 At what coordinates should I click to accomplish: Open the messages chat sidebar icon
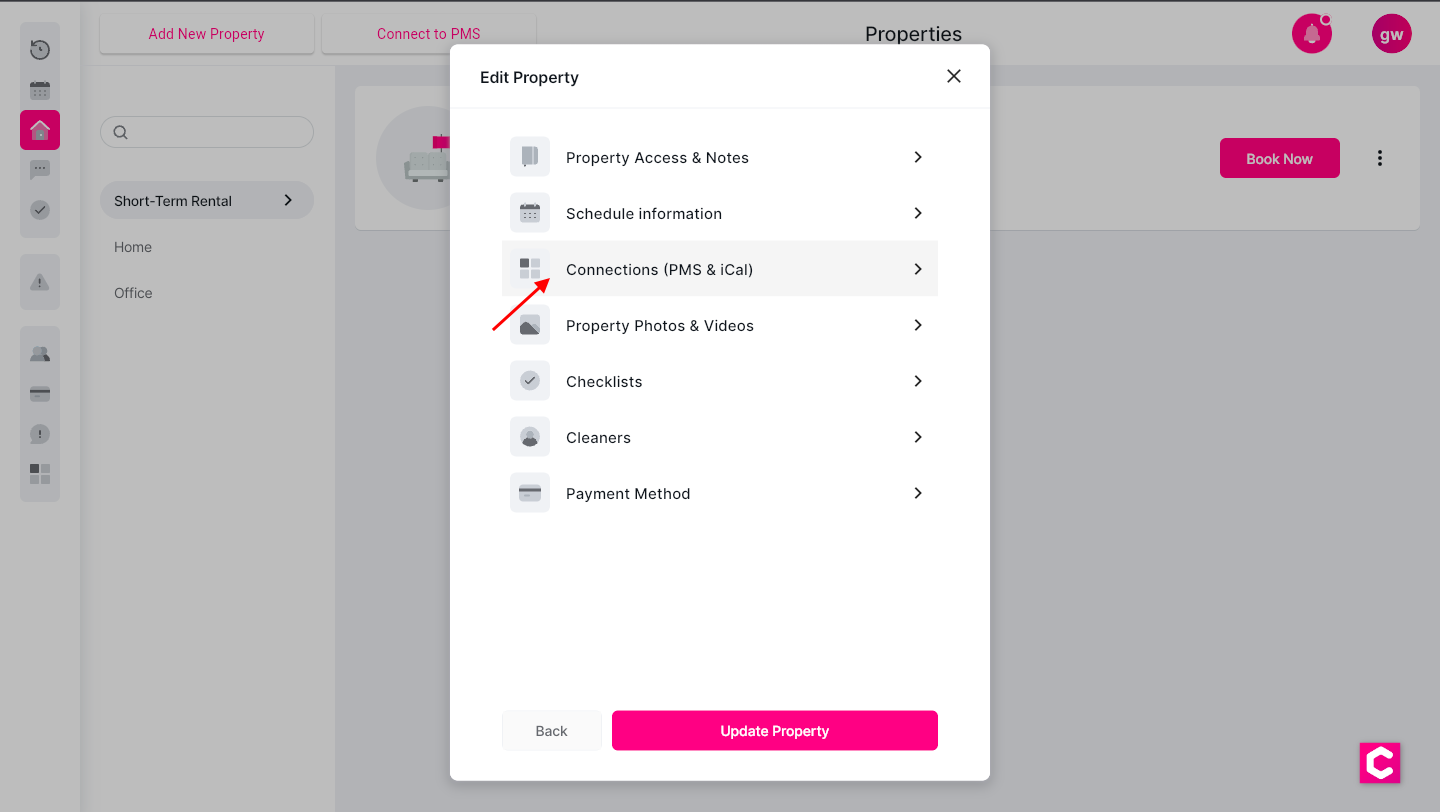tap(40, 170)
